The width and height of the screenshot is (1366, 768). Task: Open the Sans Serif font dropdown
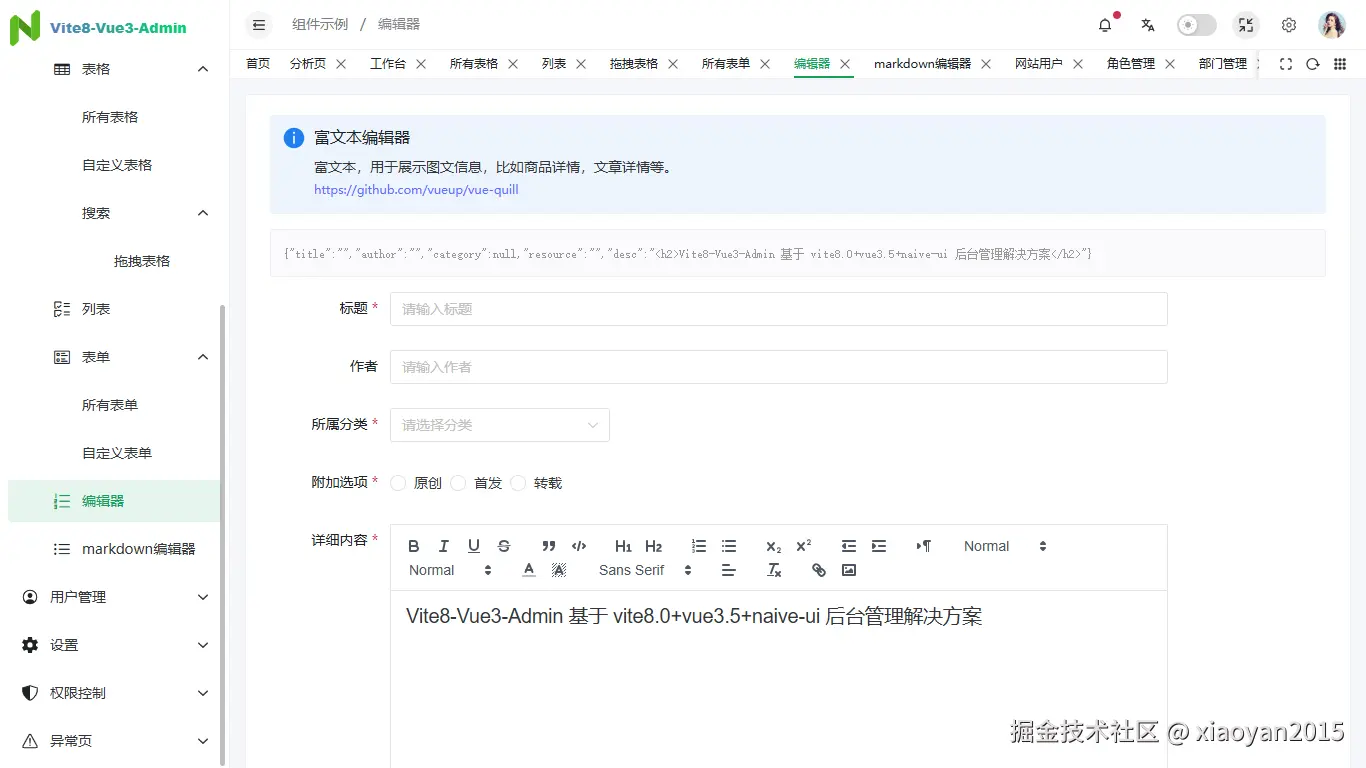pos(646,570)
